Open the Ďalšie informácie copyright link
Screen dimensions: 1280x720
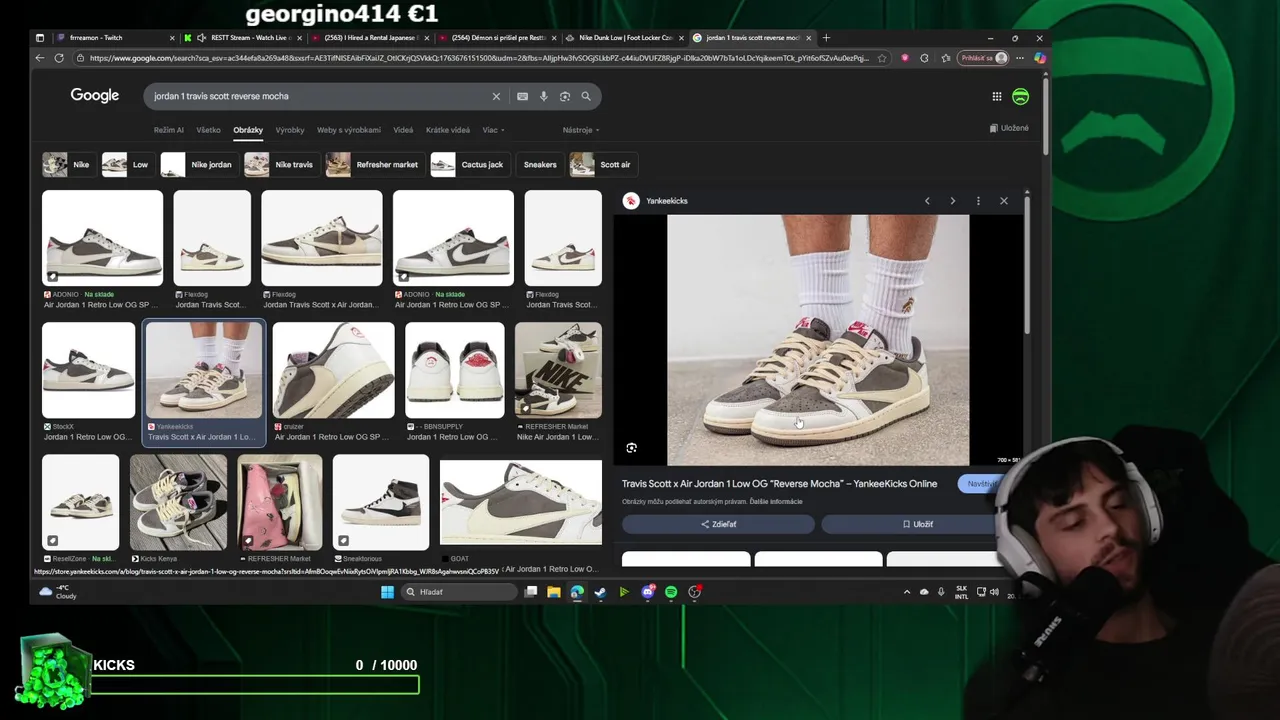778,501
